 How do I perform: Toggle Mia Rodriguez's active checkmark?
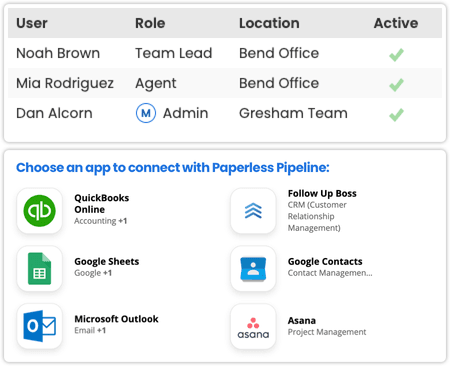coord(396,85)
